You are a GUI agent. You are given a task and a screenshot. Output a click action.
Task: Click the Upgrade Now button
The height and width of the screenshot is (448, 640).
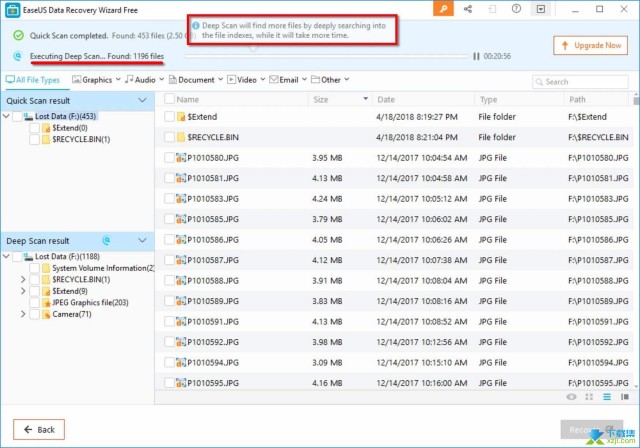590,45
